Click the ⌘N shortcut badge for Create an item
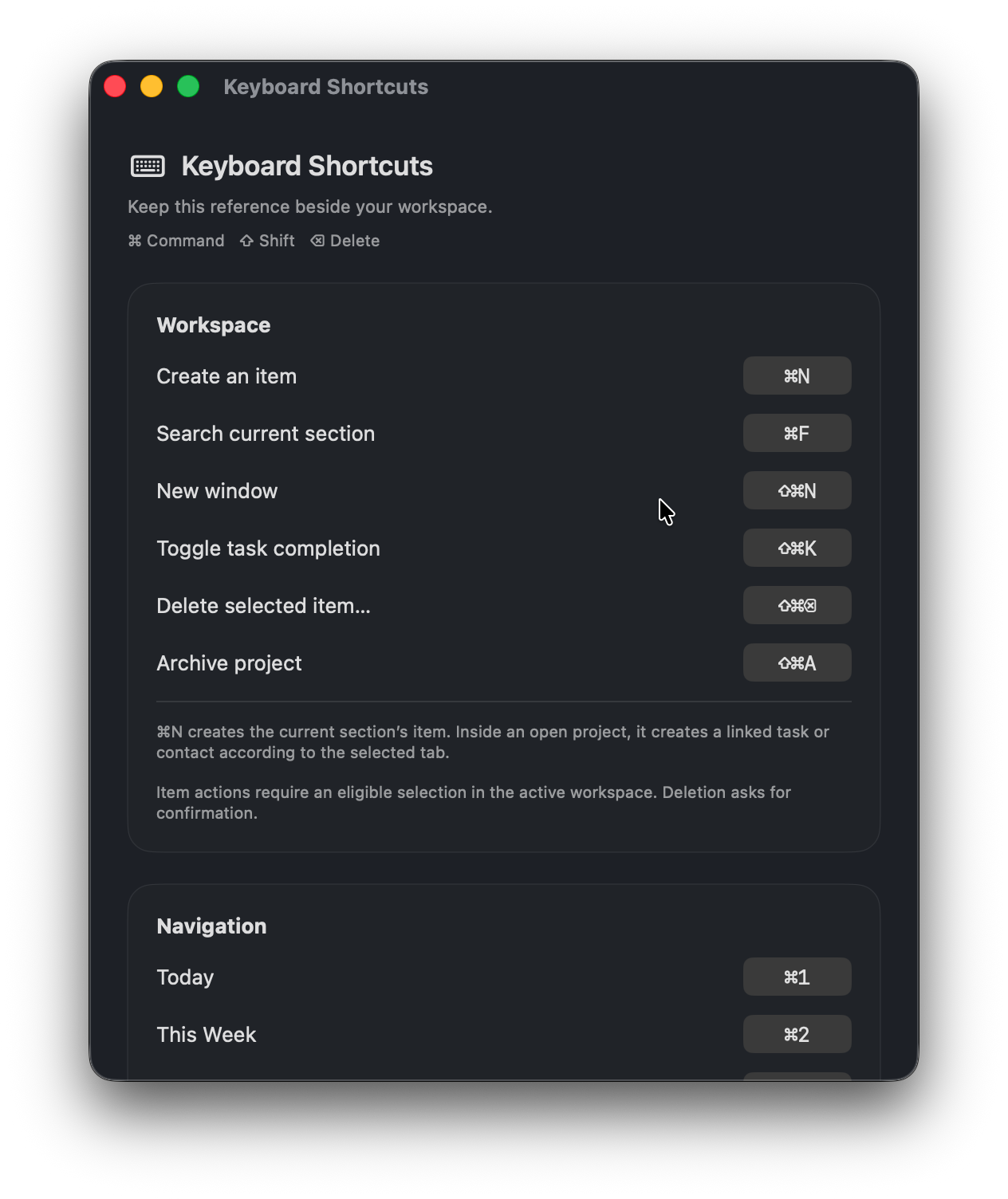 797,375
